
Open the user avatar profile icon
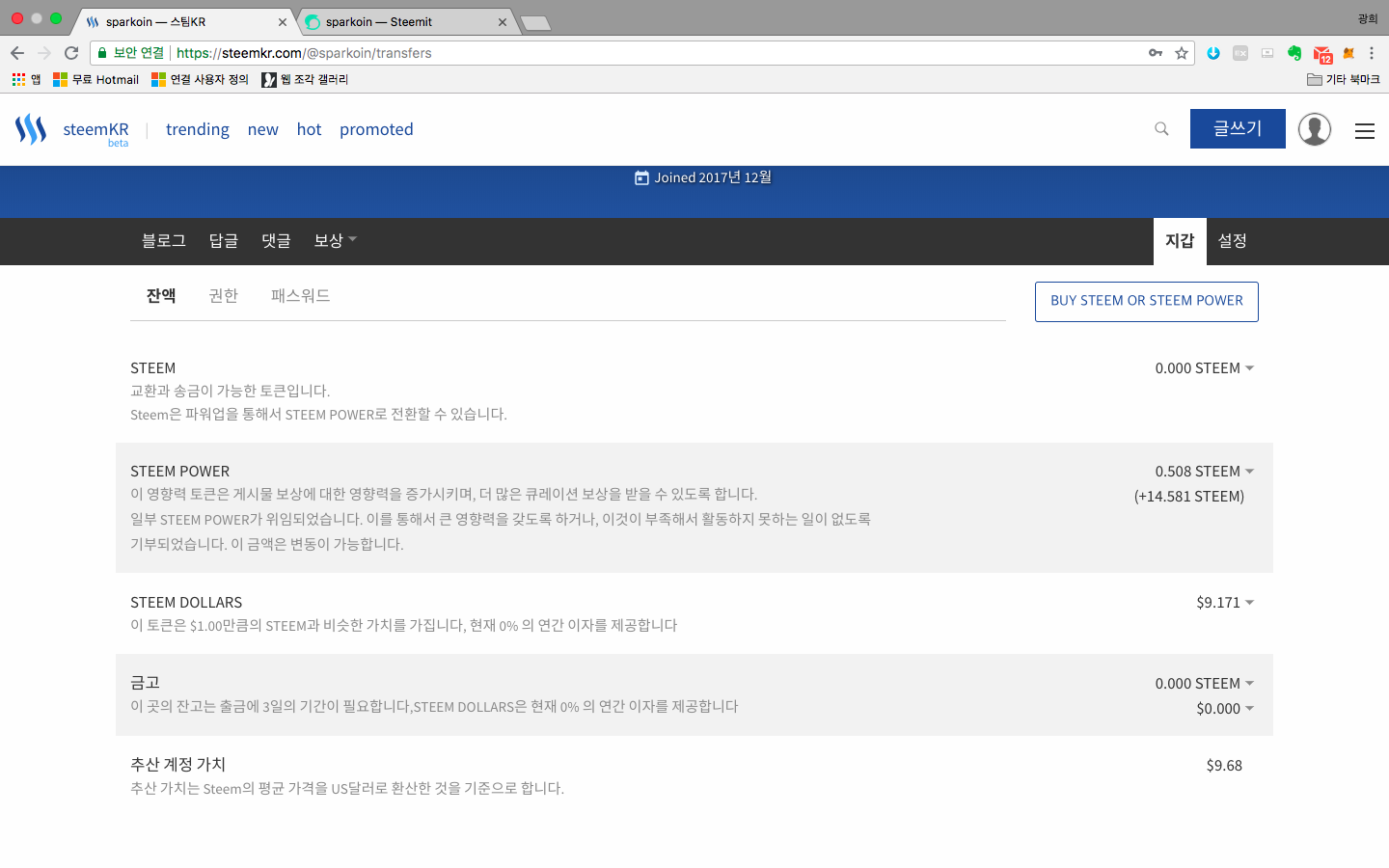(x=1314, y=129)
